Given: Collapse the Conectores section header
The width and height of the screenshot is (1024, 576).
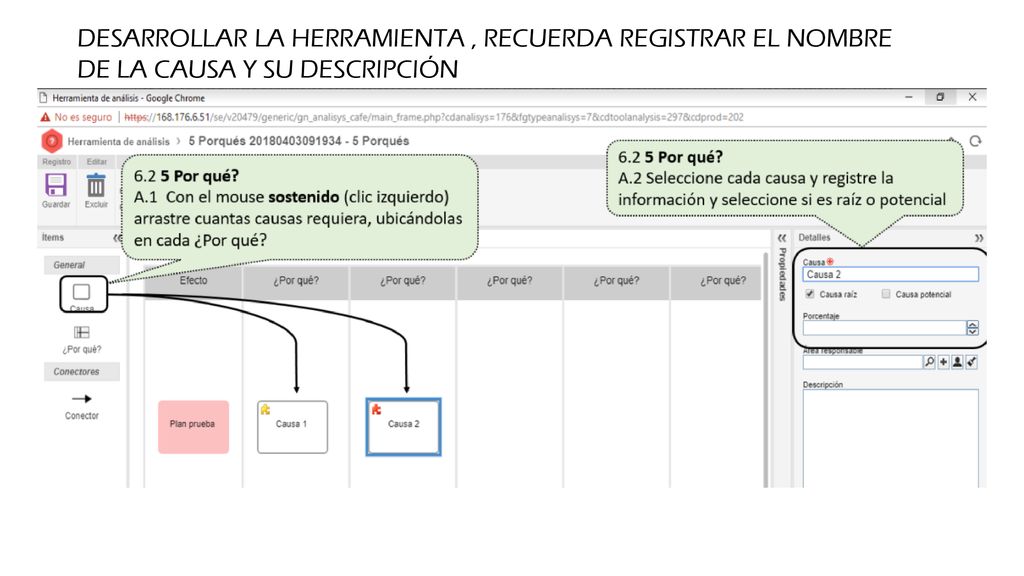Looking at the screenshot, I should point(82,372).
